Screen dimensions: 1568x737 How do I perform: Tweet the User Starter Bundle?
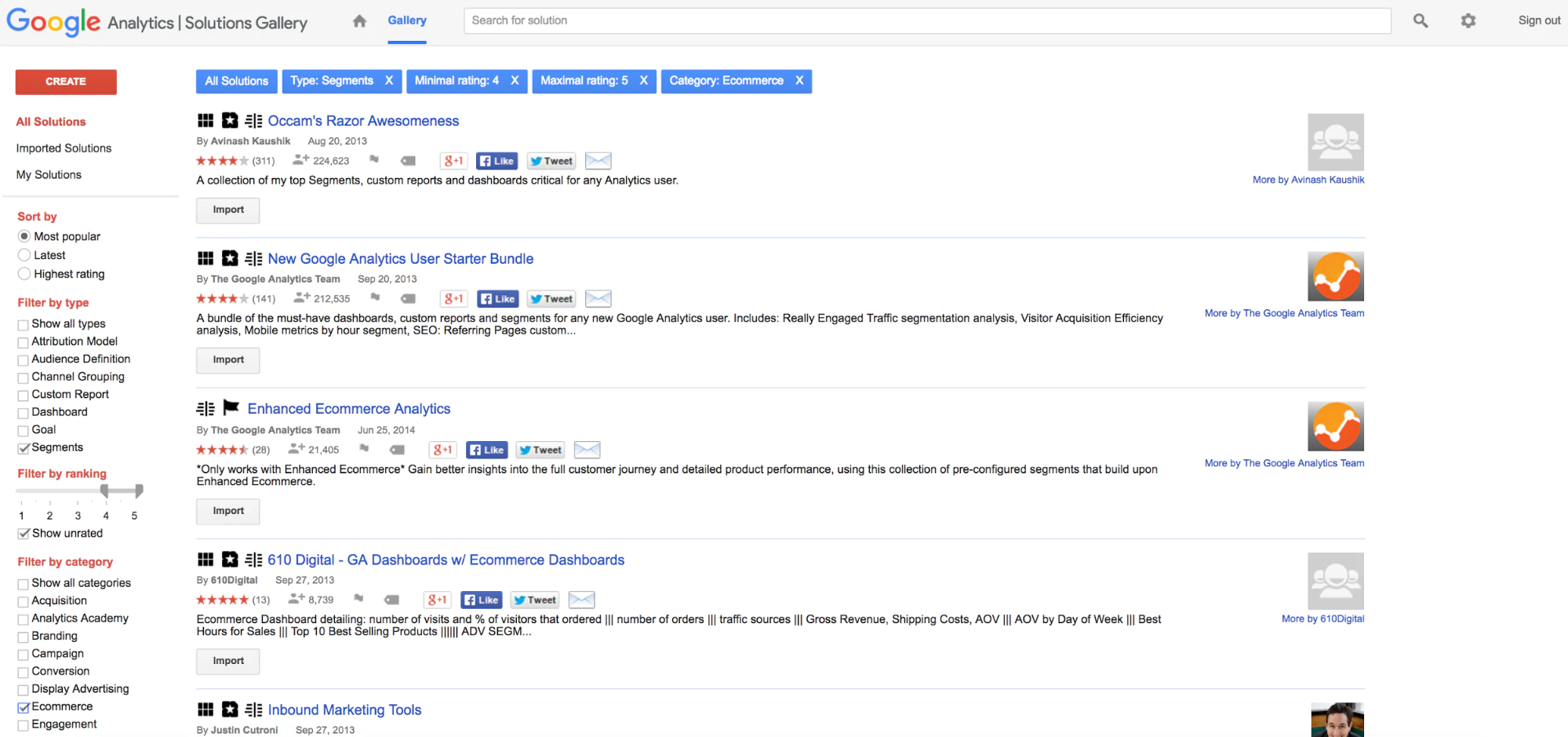tap(551, 299)
